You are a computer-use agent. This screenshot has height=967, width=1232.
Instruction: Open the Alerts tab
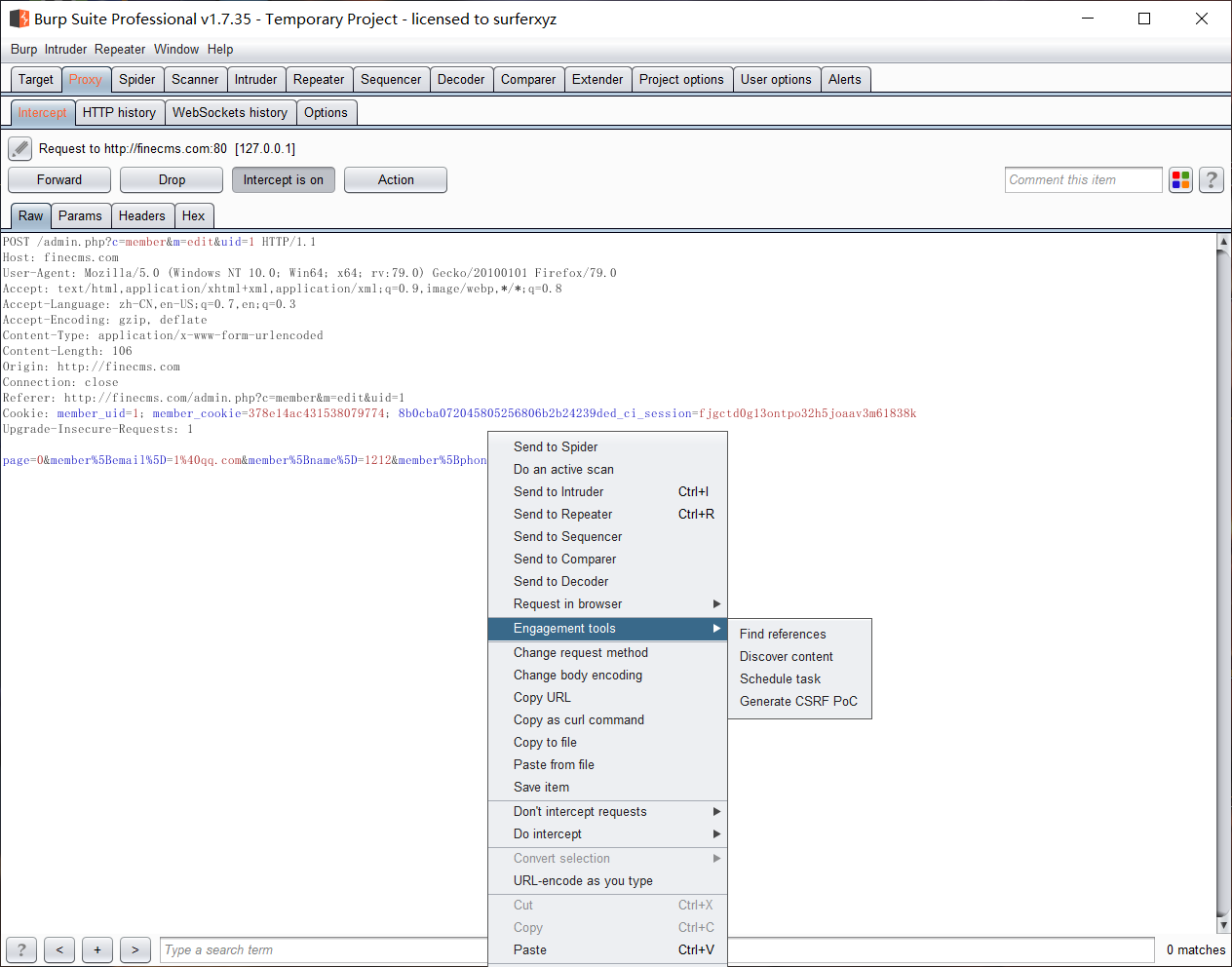(x=845, y=80)
